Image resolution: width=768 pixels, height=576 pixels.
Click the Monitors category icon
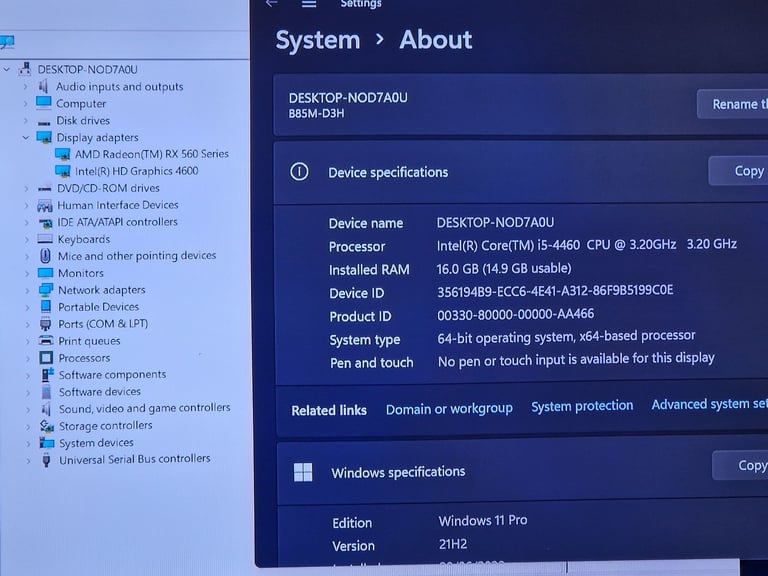tap(46, 273)
